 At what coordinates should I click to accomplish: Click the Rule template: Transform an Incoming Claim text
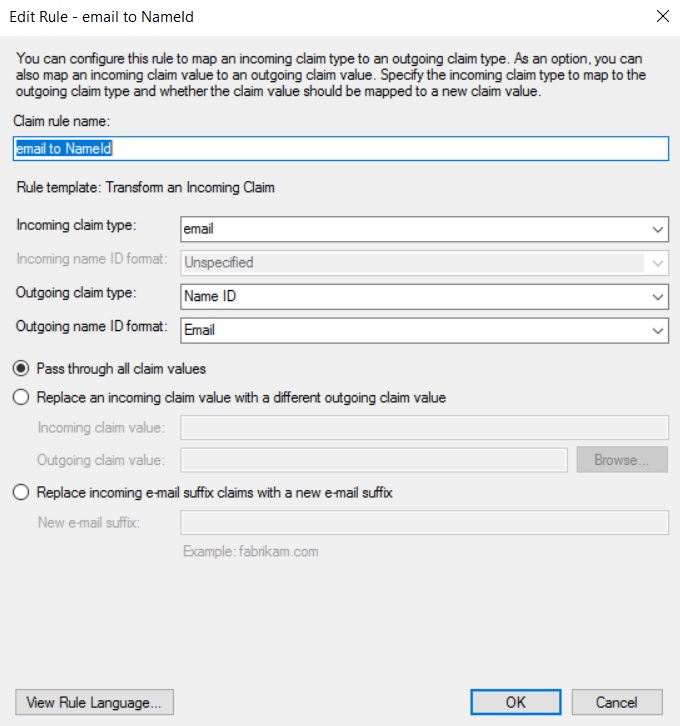click(145, 187)
